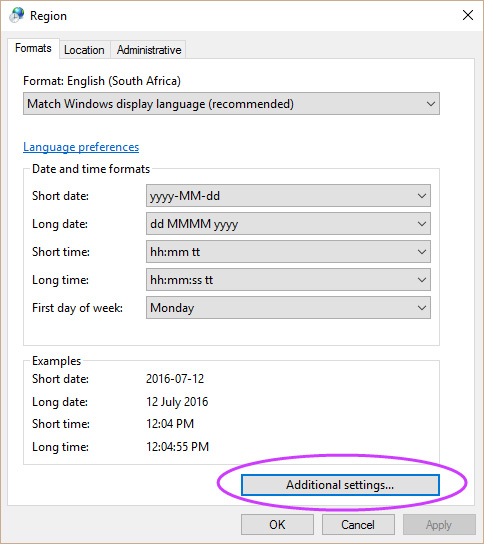
Task: Switch to the Formats tab
Action: point(33,48)
